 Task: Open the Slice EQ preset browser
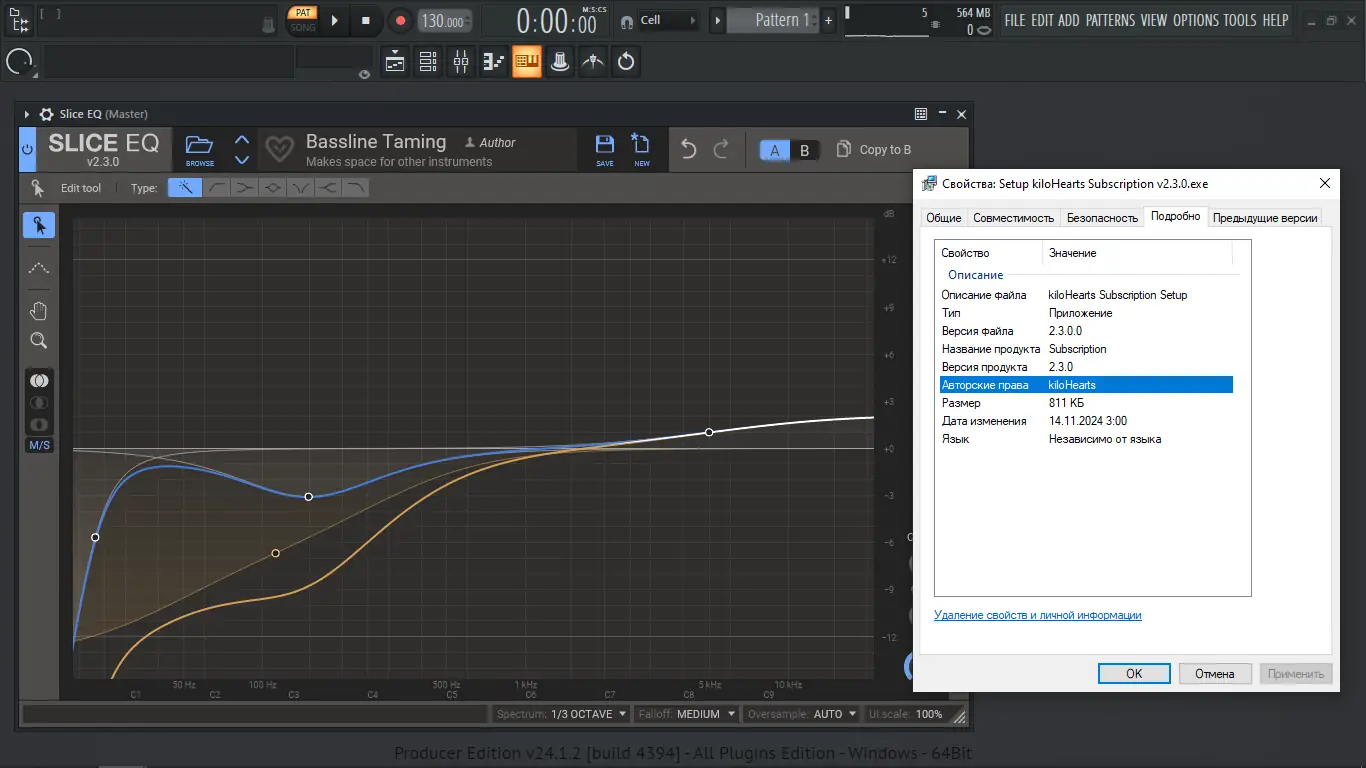pyautogui.click(x=199, y=149)
